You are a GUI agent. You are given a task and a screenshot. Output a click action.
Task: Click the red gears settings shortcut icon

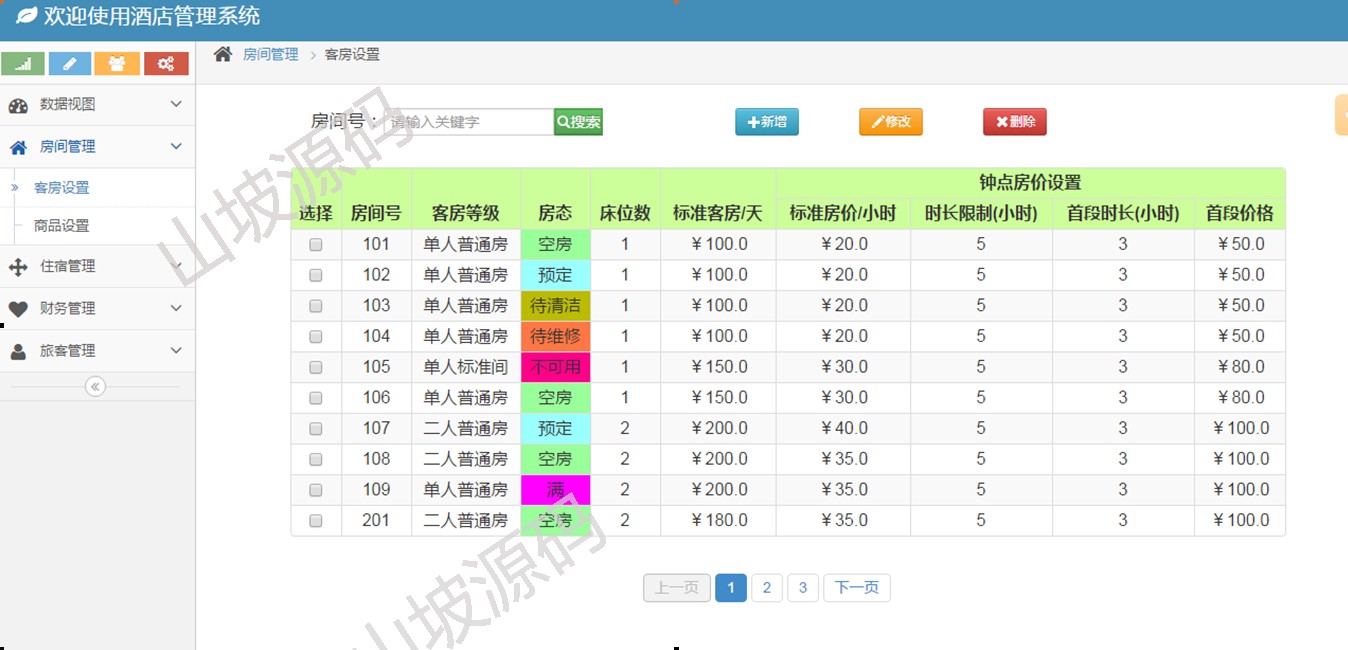pyautogui.click(x=165, y=64)
